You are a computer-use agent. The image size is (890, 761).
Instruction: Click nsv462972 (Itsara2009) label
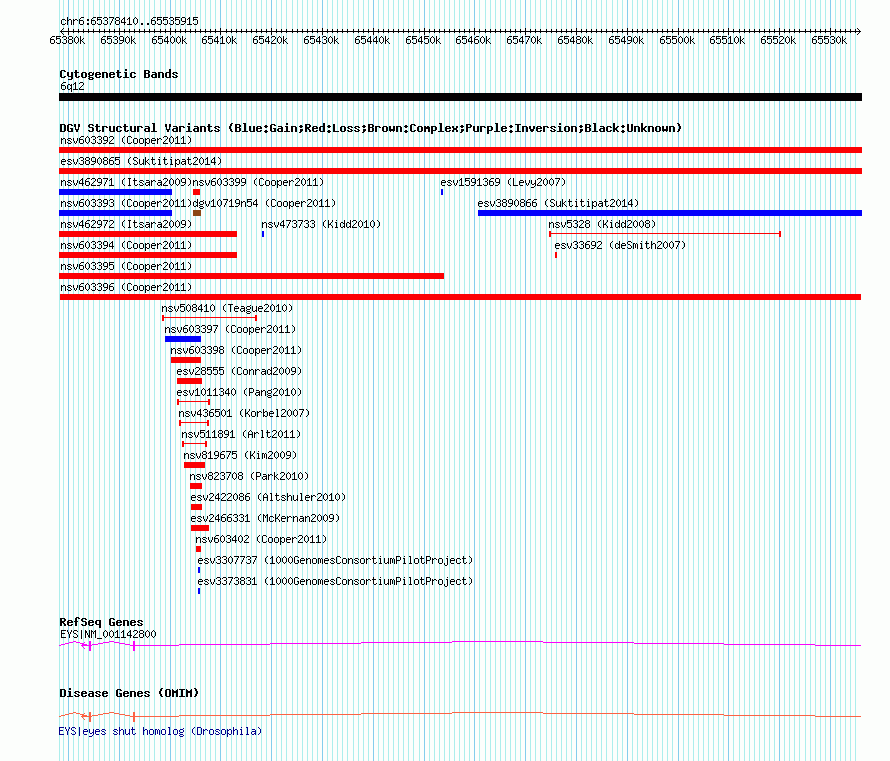click(x=126, y=224)
